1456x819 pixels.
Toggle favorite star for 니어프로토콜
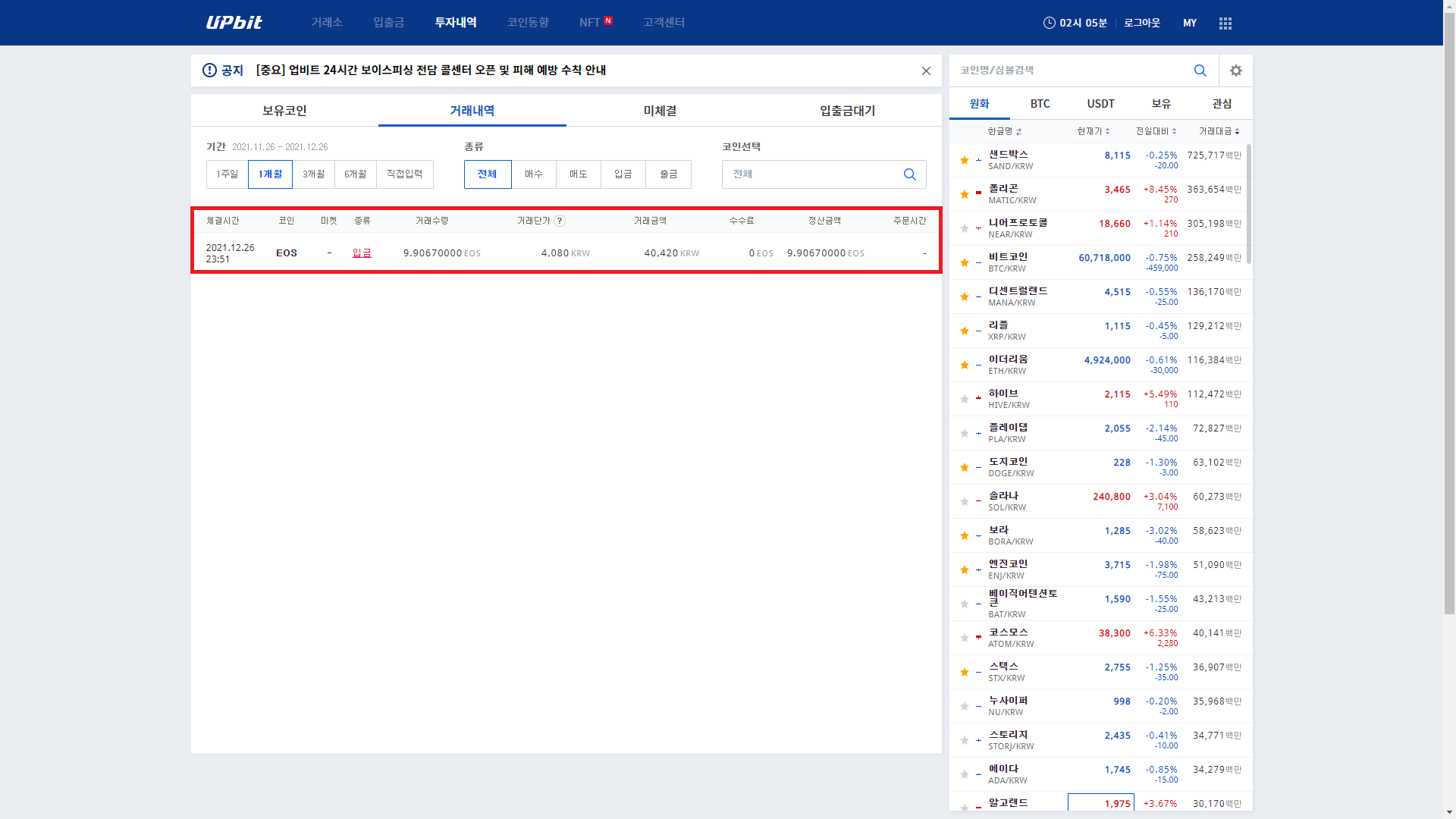coord(965,228)
